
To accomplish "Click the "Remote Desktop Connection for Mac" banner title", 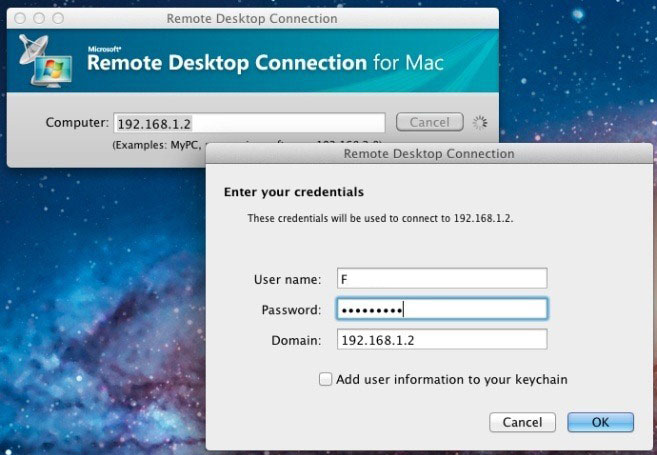I will pos(265,63).
